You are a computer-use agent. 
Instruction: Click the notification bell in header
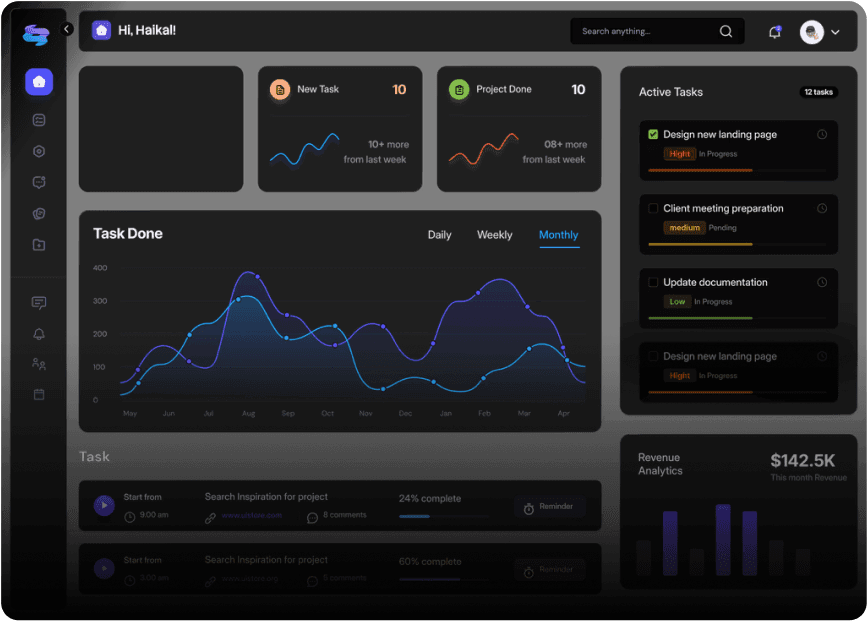[x=774, y=32]
